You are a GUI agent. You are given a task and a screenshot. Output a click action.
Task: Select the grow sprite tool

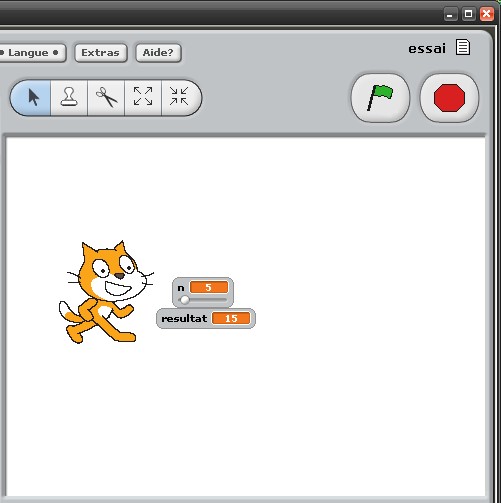point(143,98)
